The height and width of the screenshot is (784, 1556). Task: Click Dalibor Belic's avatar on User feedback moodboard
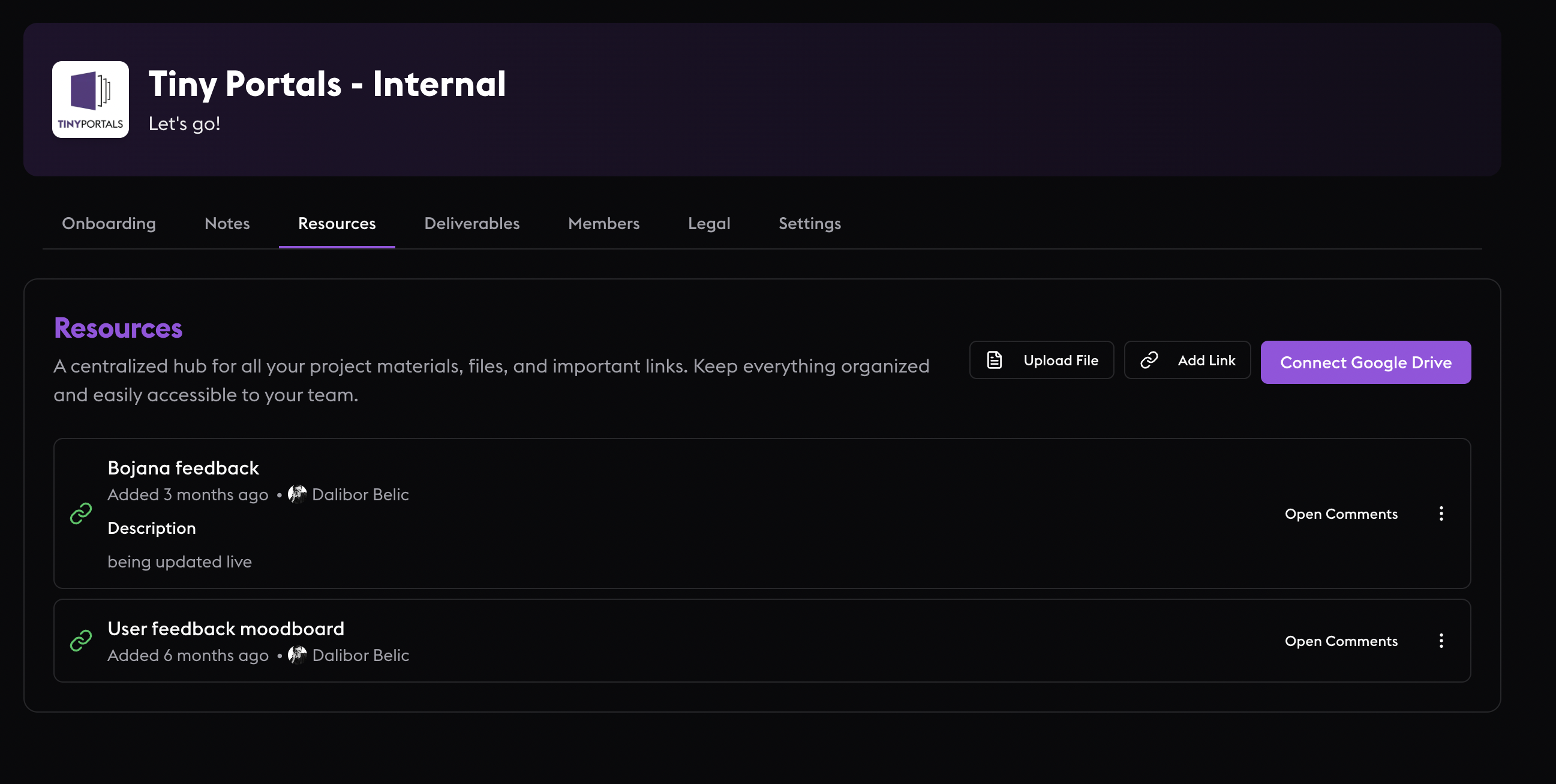pyautogui.click(x=297, y=655)
